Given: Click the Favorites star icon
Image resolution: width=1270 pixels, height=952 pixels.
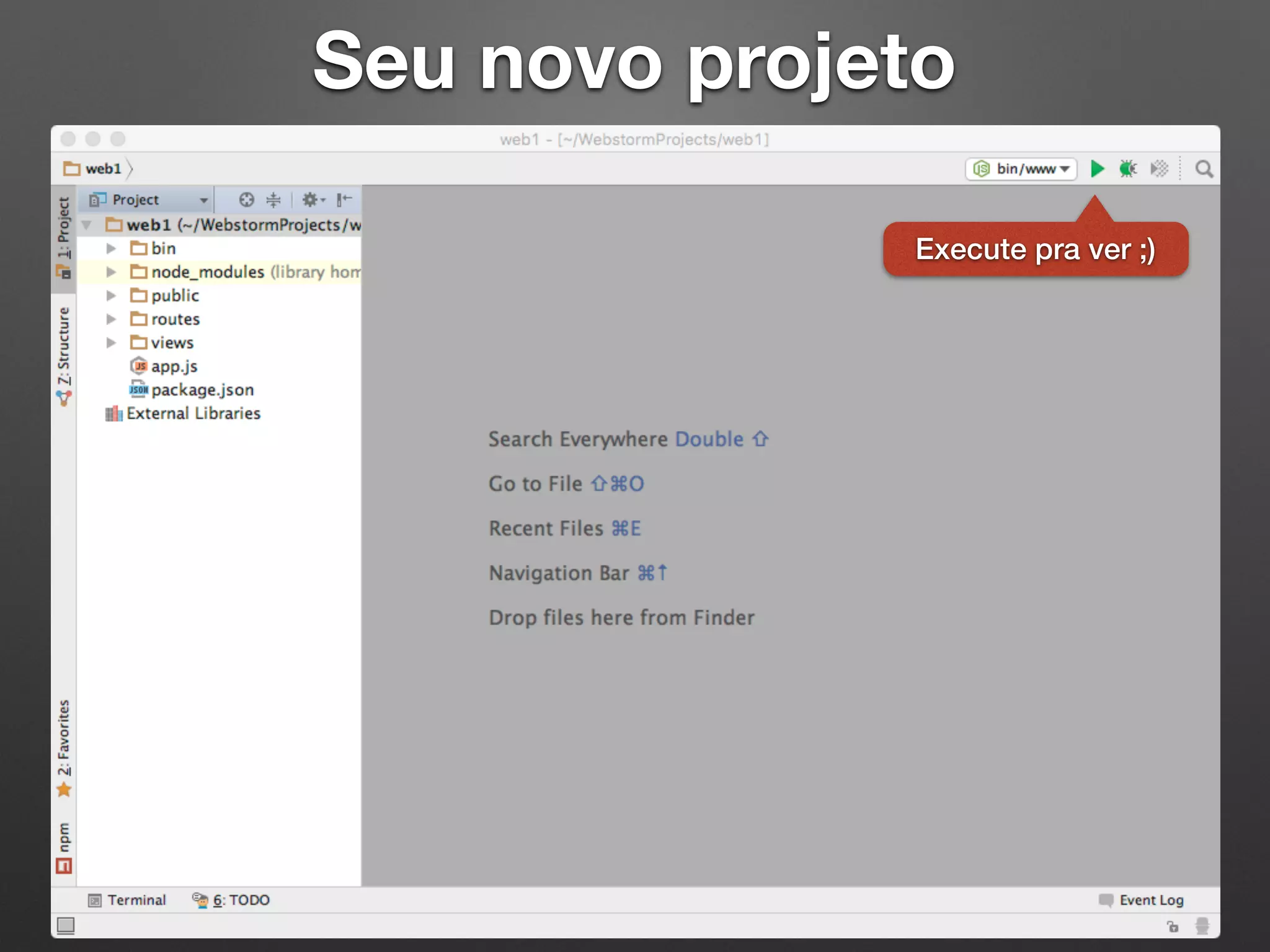Looking at the screenshot, I should click(64, 790).
